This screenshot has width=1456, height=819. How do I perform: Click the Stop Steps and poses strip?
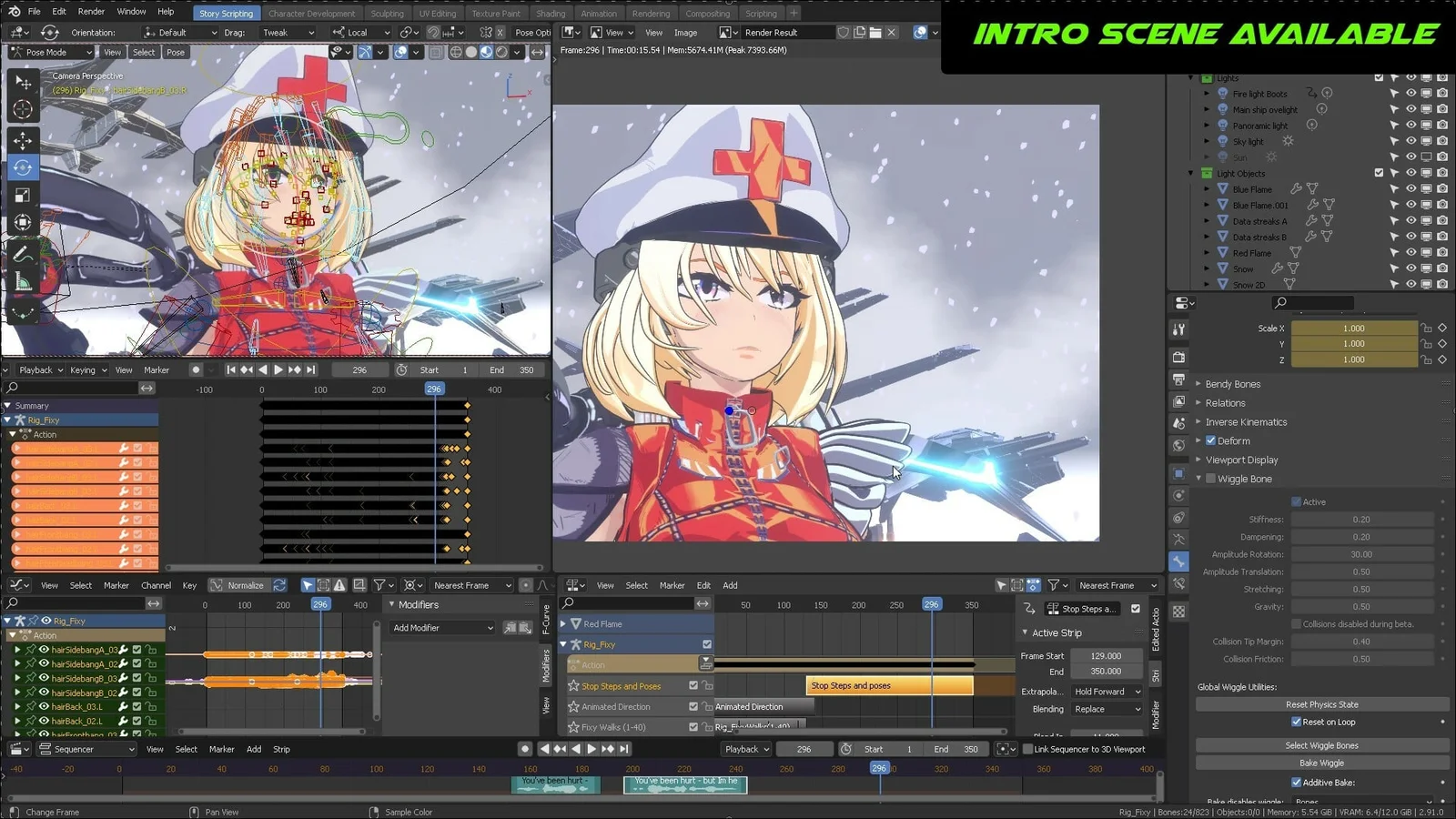(889, 684)
